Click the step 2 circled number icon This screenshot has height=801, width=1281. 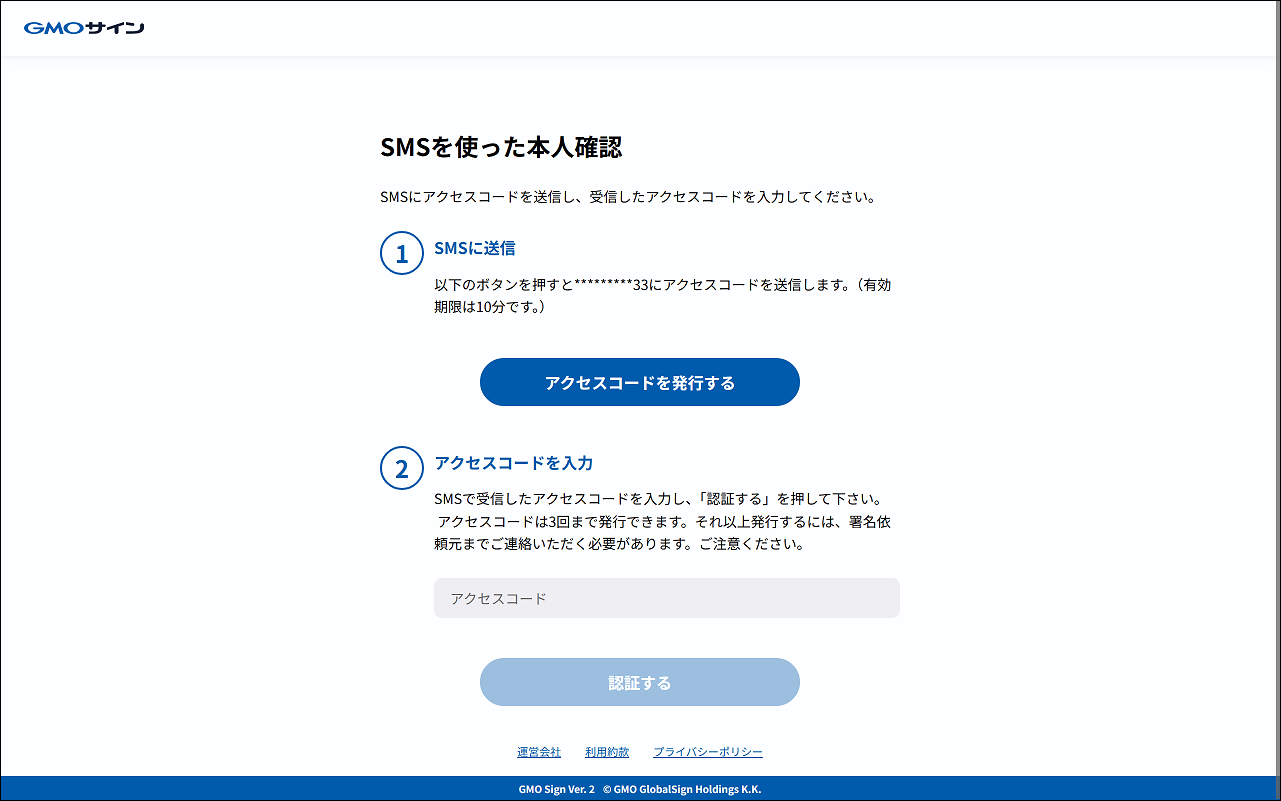click(x=402, y=468)
